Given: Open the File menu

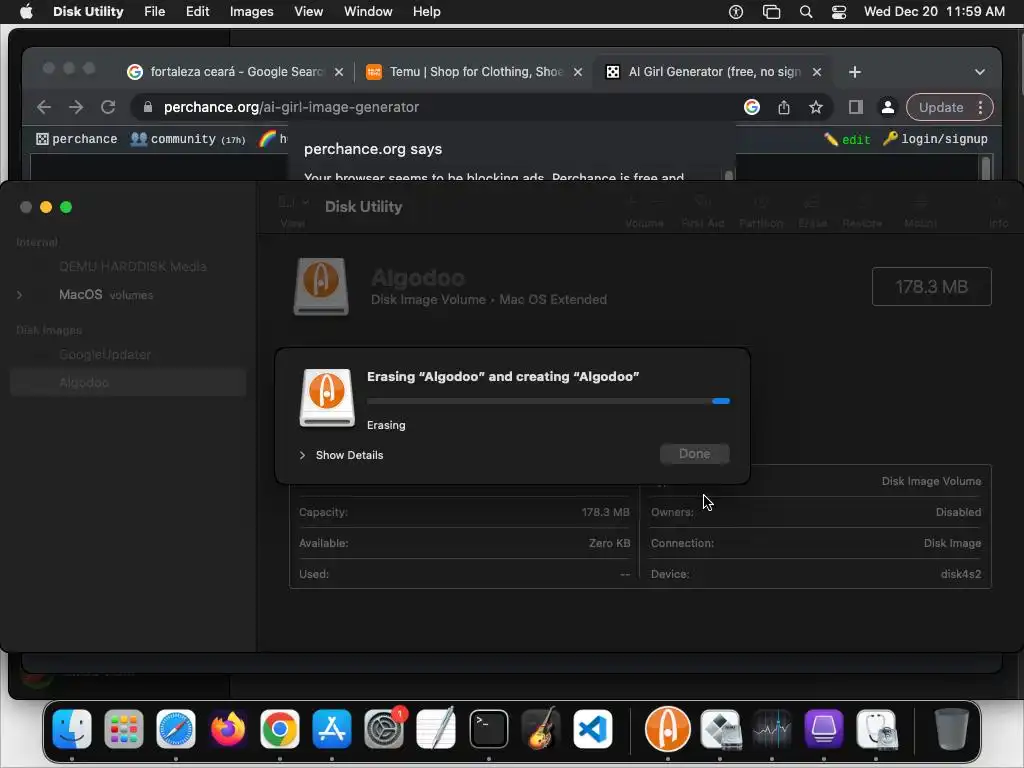Looking at the screenshot, I should pyautogui.click(x=154, y=12).
